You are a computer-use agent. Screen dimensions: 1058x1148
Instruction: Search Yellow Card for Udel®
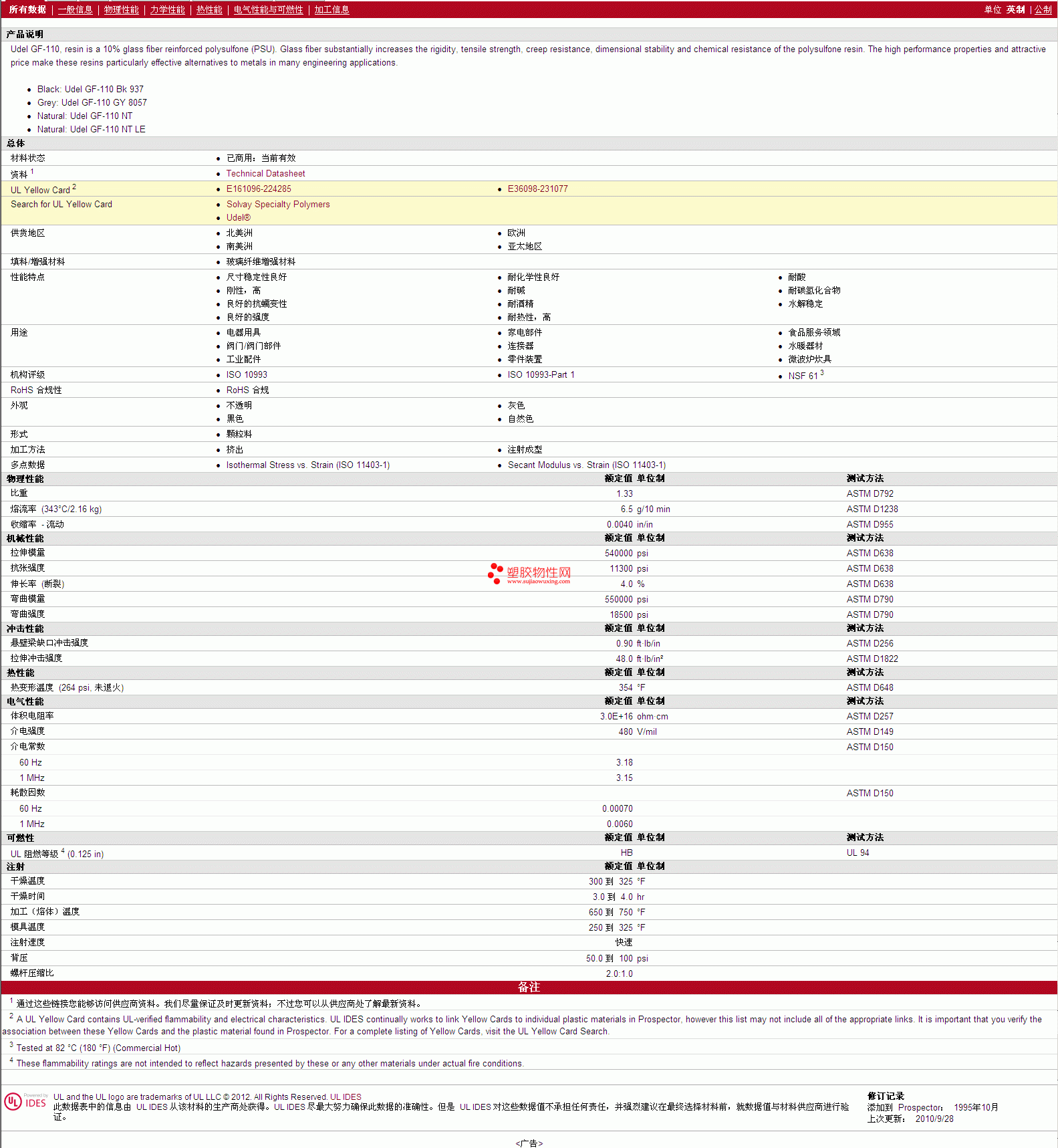pos(238,217)
